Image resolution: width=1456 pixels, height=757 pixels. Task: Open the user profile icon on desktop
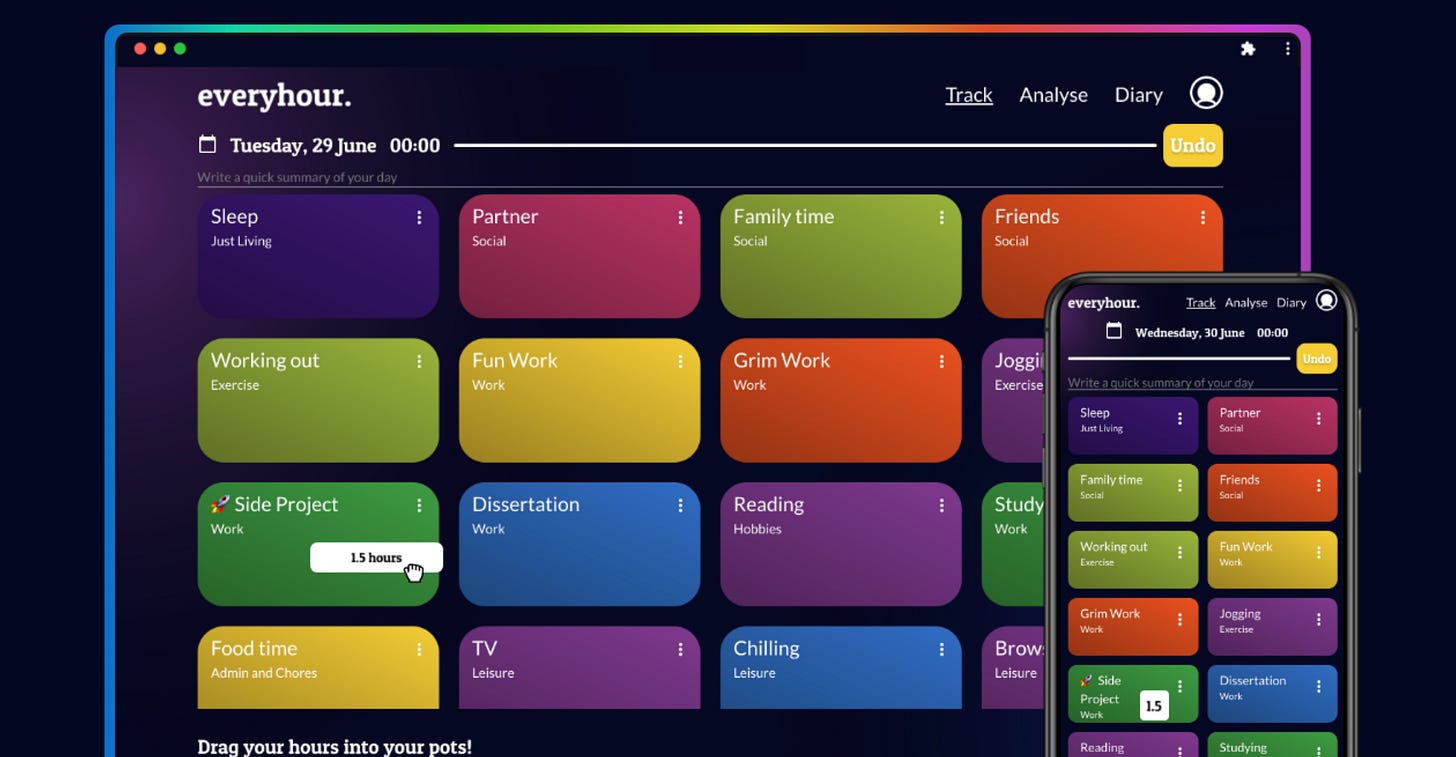tap(1206, 93)
